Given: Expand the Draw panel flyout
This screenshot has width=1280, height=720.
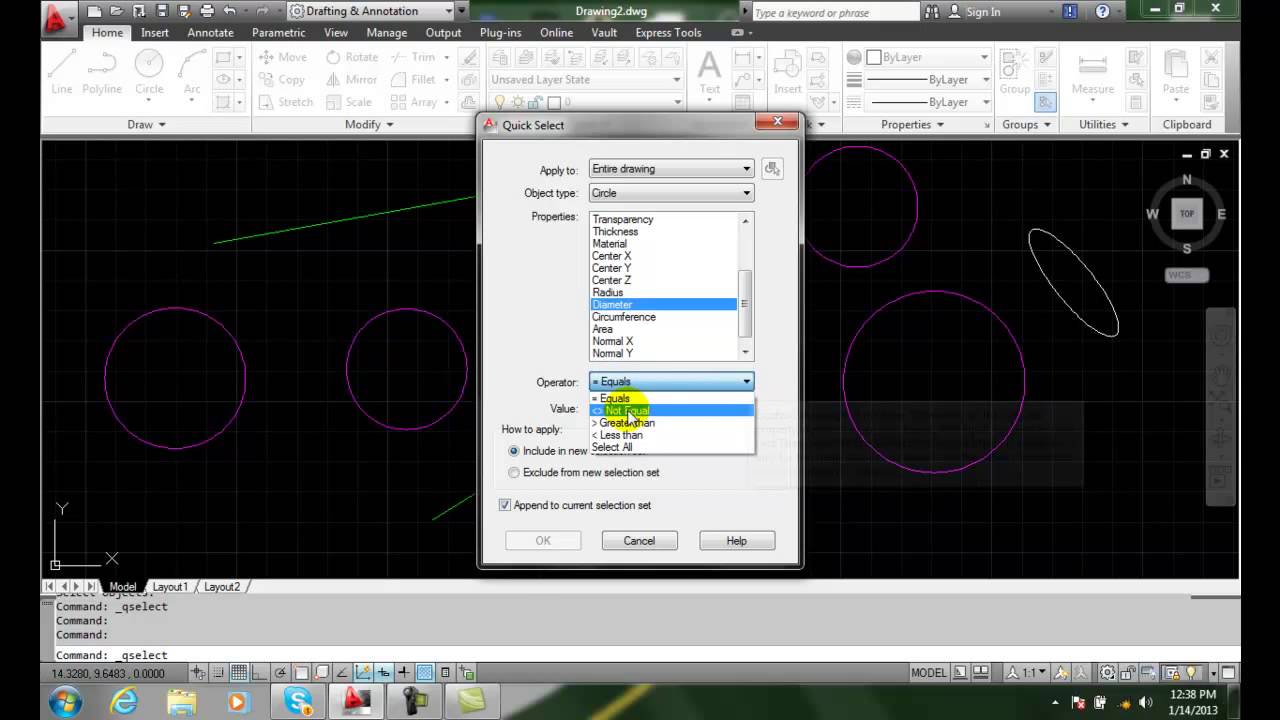Looking at the screenshot, I should point(146,125).
